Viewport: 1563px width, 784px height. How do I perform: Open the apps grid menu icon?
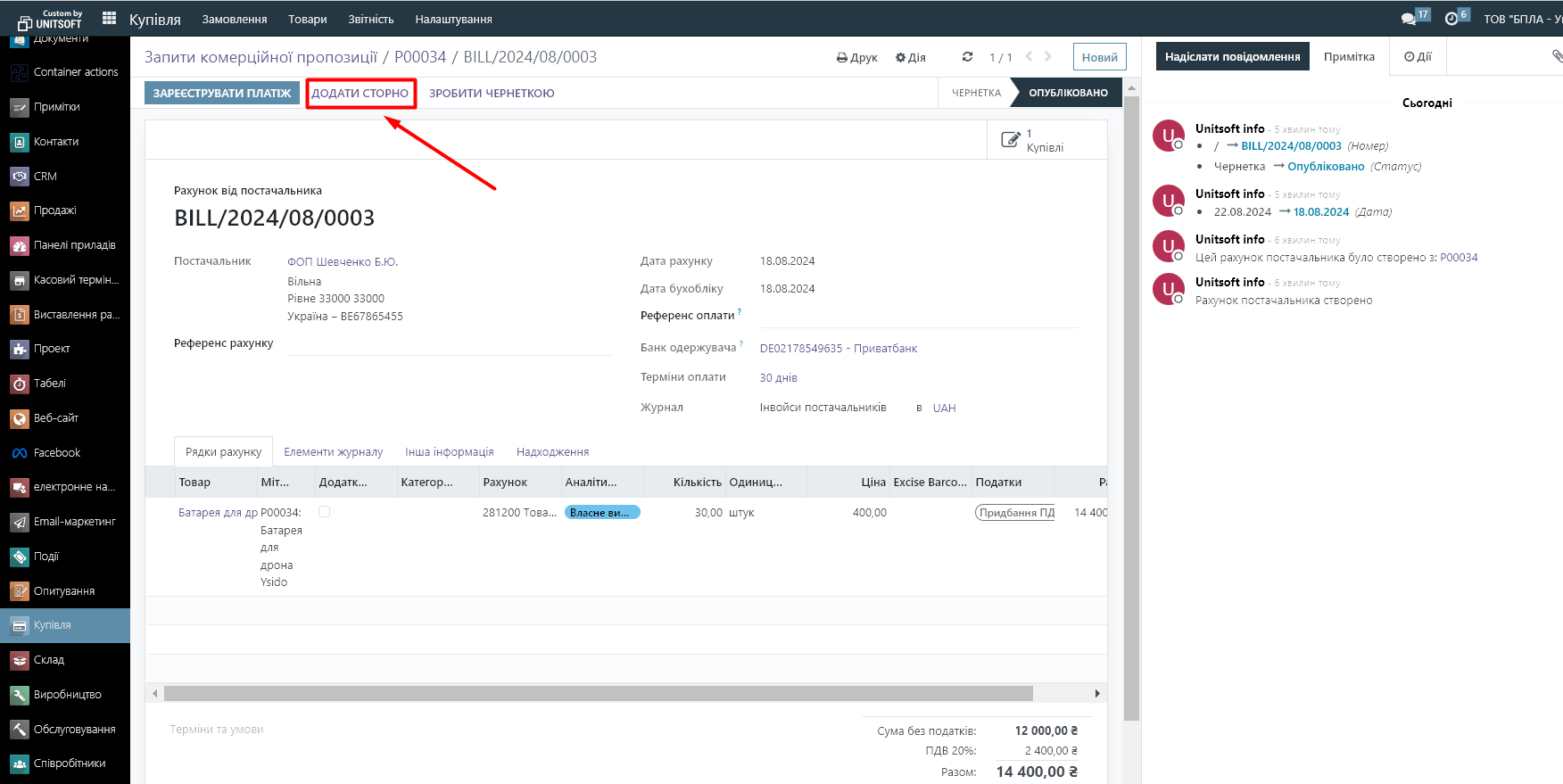point(110,18)
